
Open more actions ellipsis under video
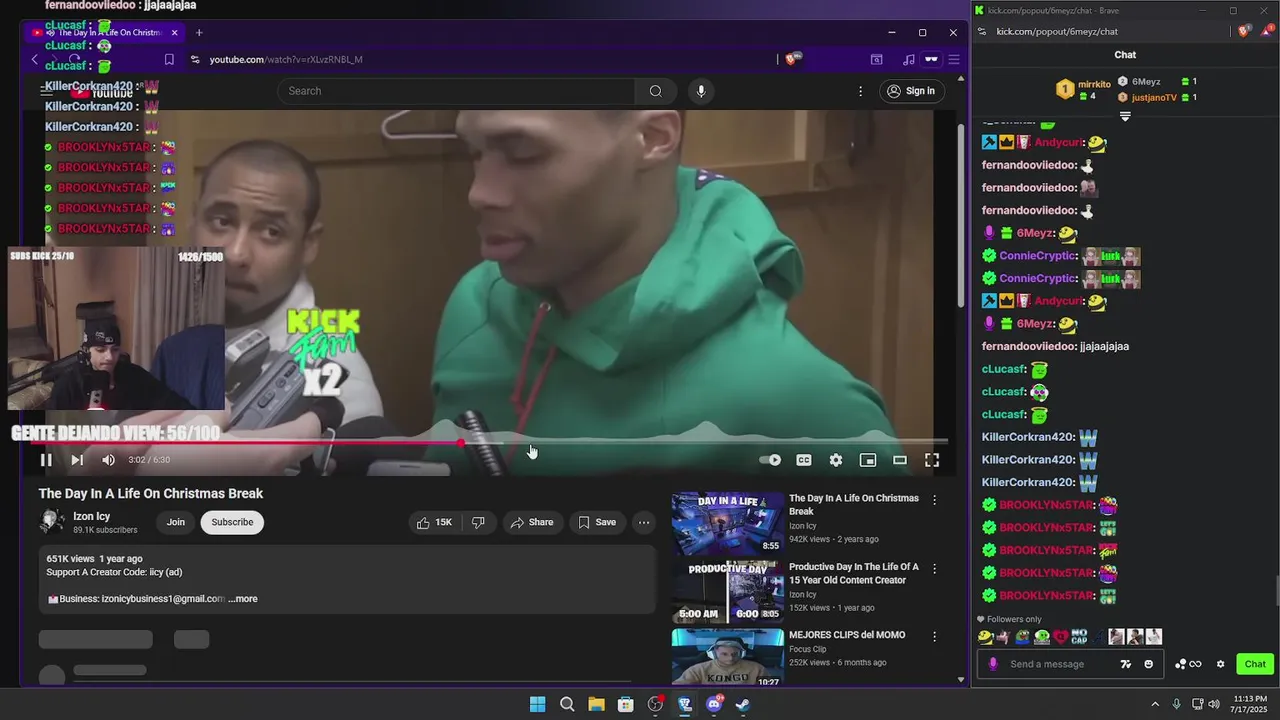[644, 522]
